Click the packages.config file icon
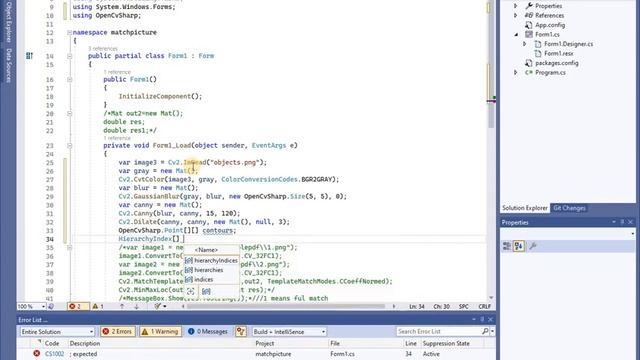Image resolution: width=640 pixels, height=360 pixels. (529, 63)
